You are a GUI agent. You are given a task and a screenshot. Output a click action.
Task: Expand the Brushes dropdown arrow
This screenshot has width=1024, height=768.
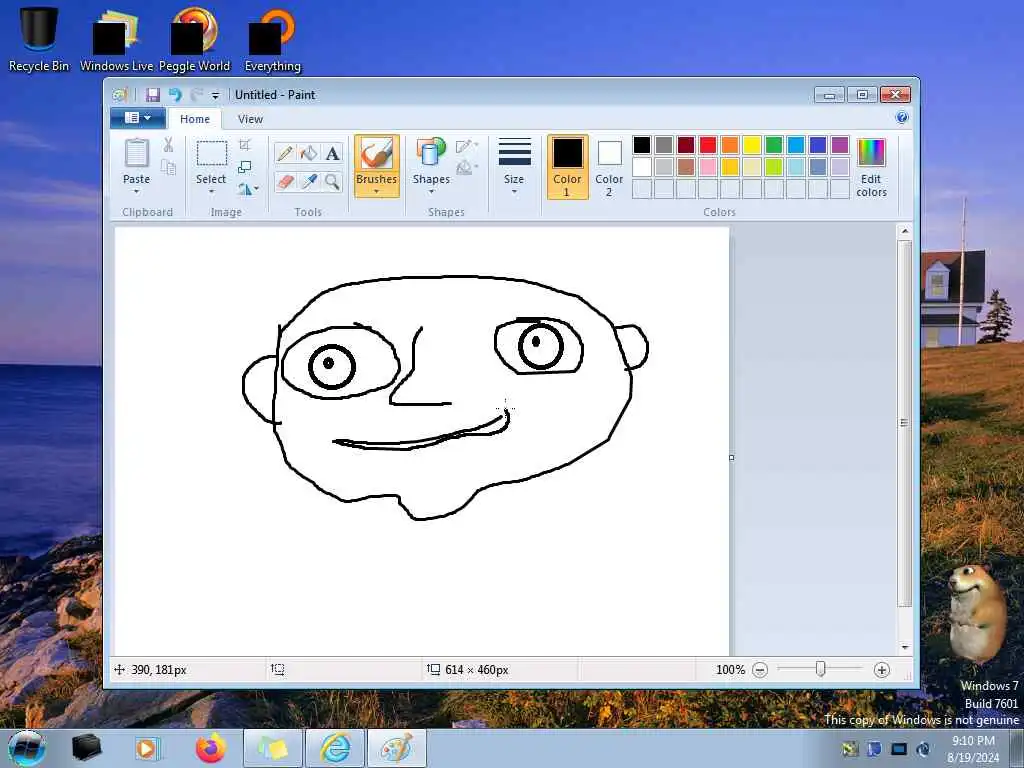(x=377, y=191)
